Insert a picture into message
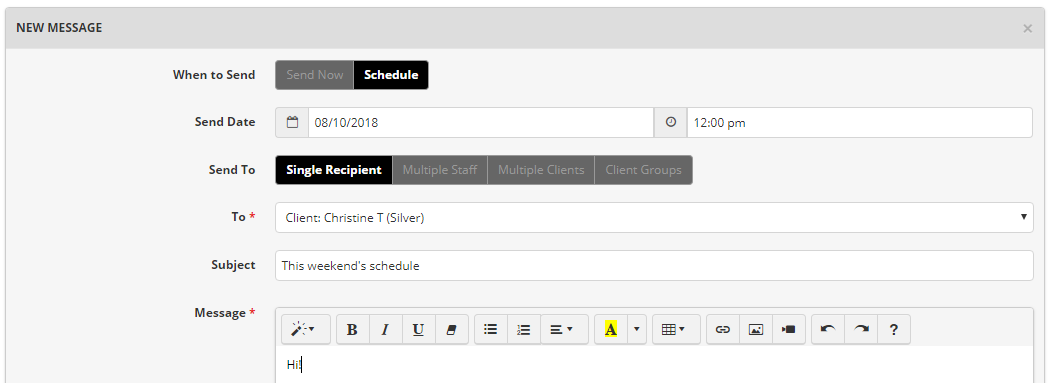 pyautogui.click(x=756, y=330)
